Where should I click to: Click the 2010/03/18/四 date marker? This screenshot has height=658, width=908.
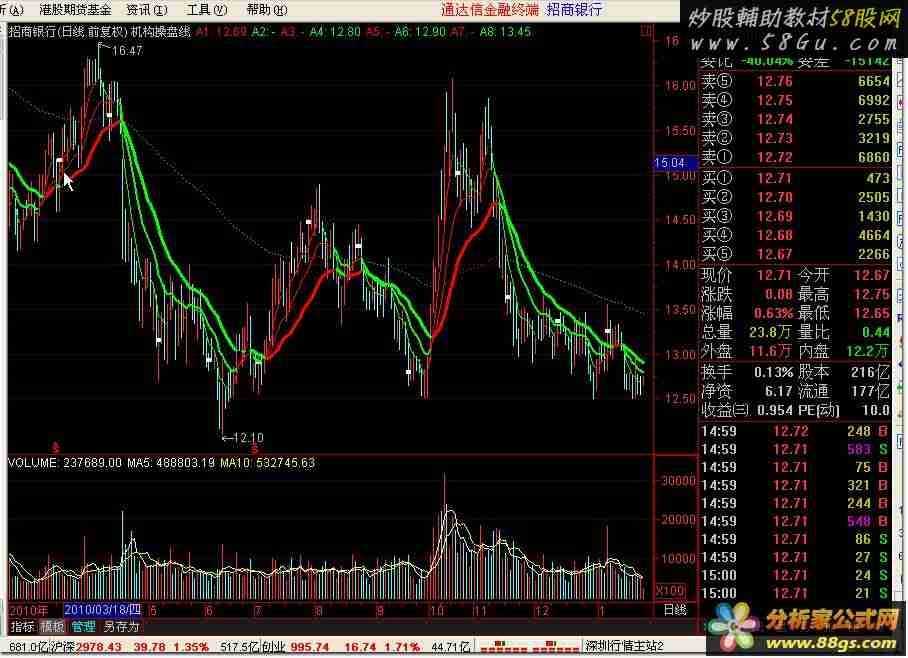coord(102,610)
